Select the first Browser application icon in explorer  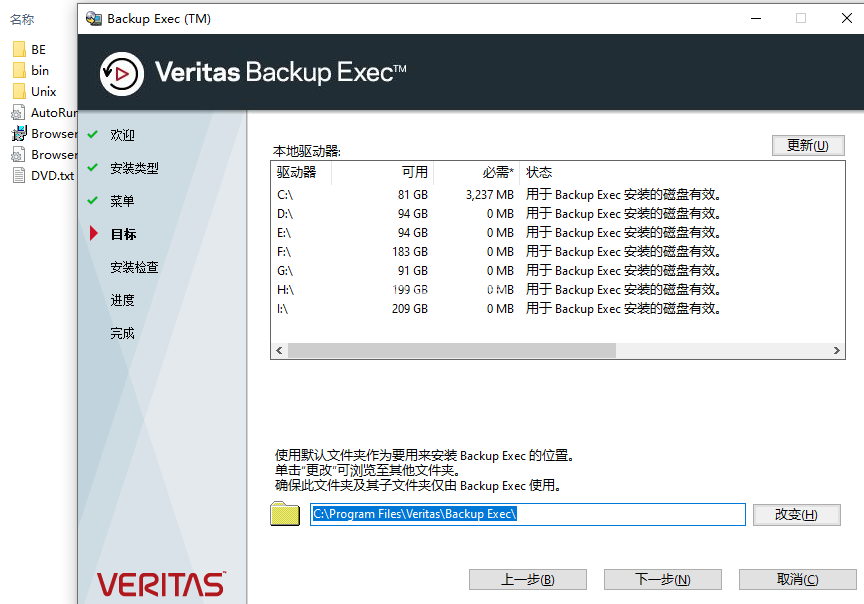click(x=19, y=133)
